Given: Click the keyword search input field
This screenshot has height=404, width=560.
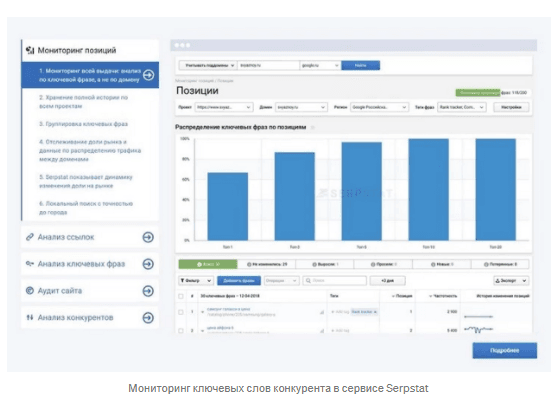Looking at the screenshot, I should coord(335,281).
